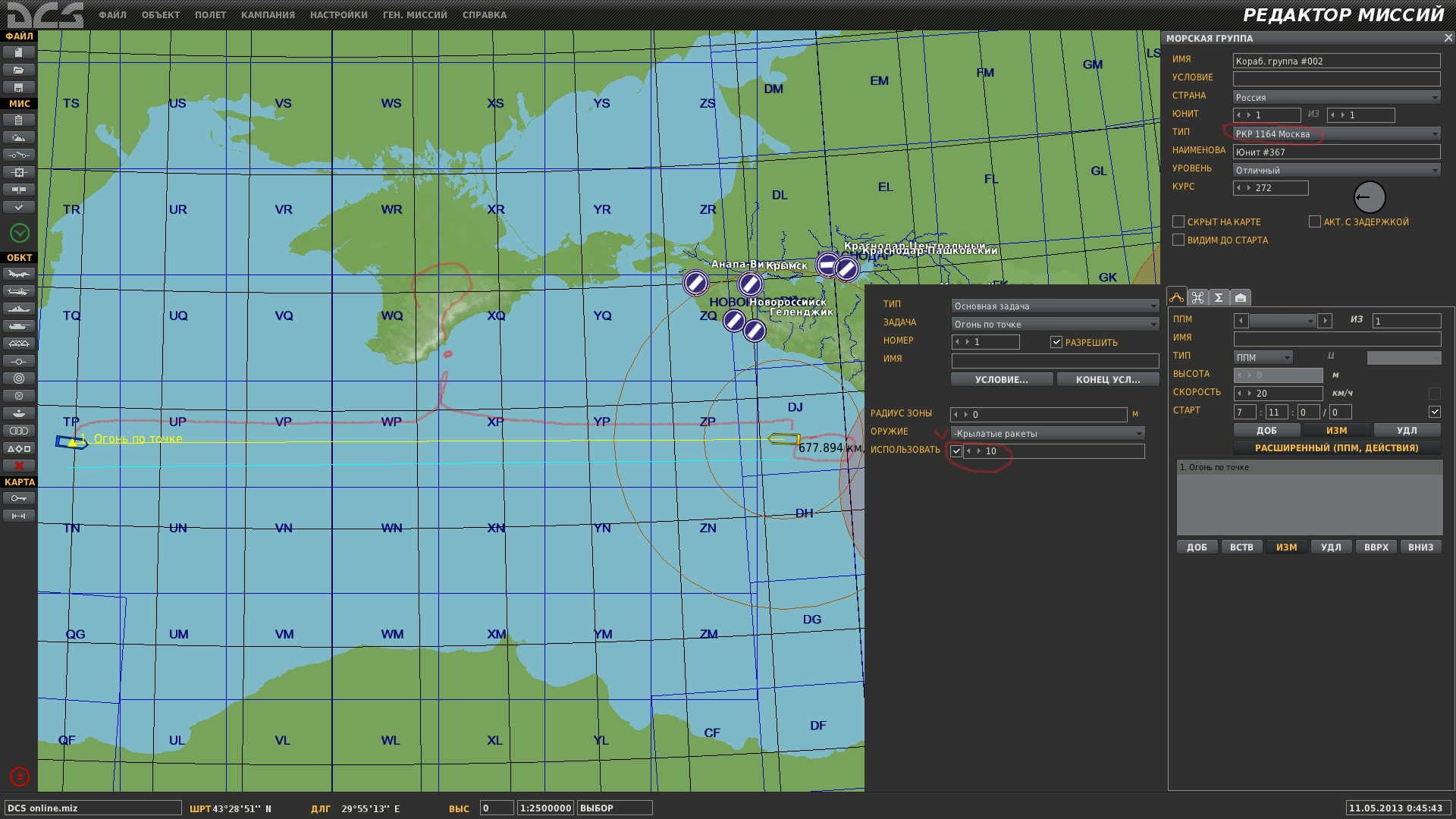Open the map ruler distance tool
1456x819 pixels.
pyautogui.click(x=19, y=516)
